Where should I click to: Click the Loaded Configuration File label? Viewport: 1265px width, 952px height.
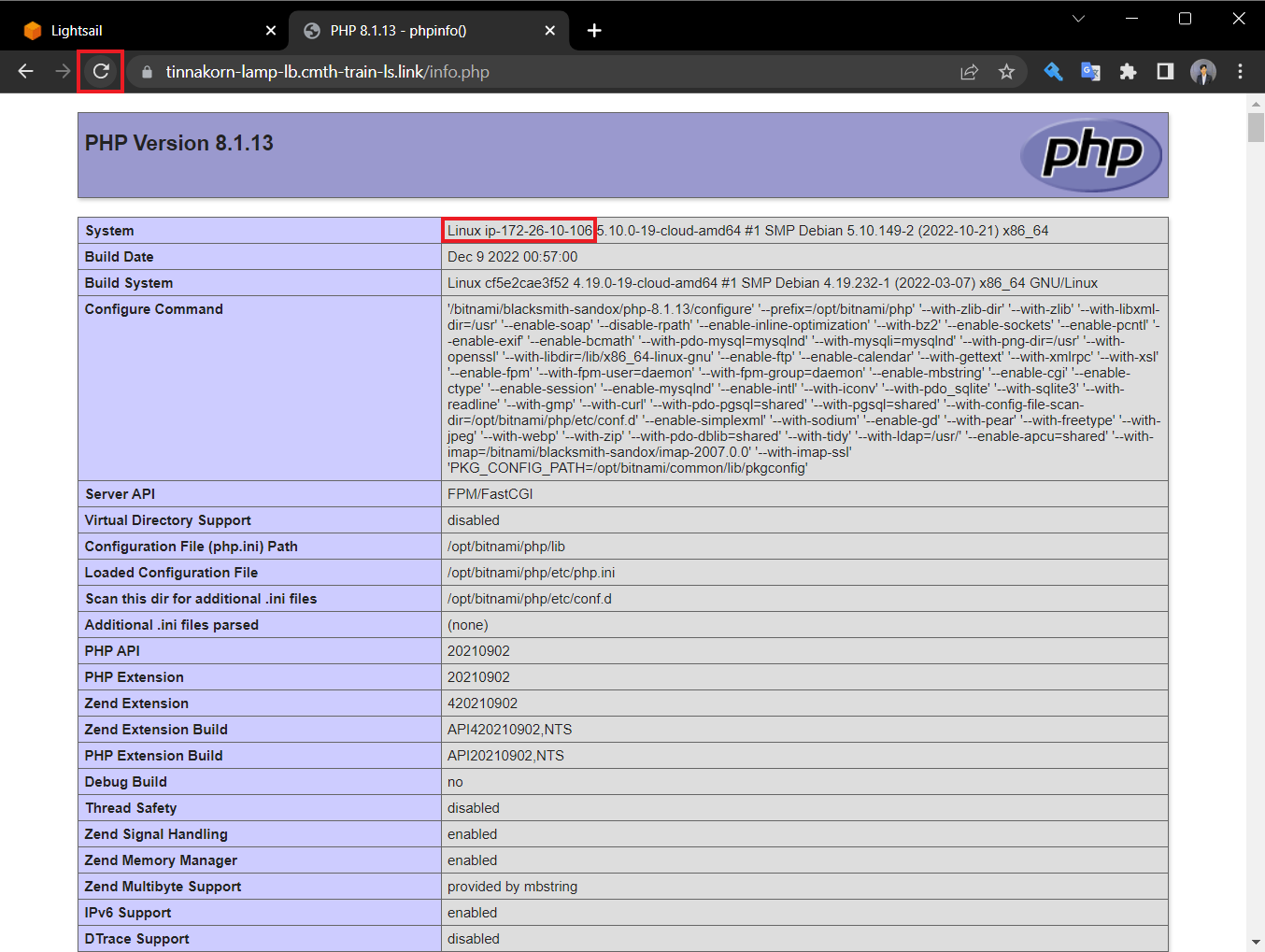point(171,573)
